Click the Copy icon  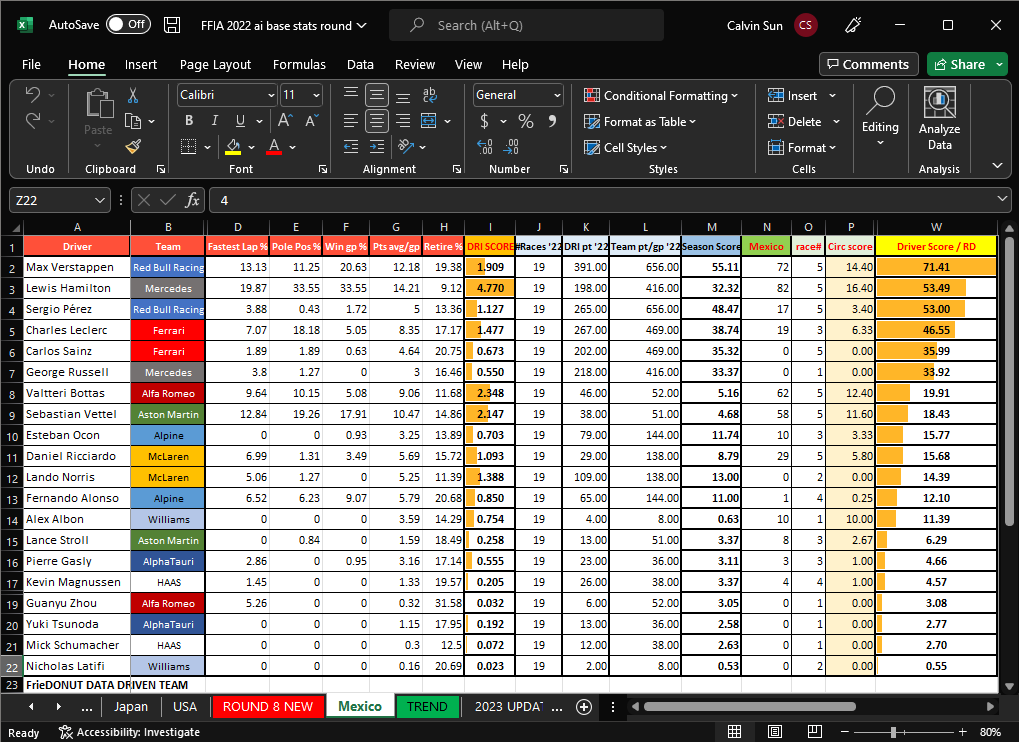coord(133,121)
